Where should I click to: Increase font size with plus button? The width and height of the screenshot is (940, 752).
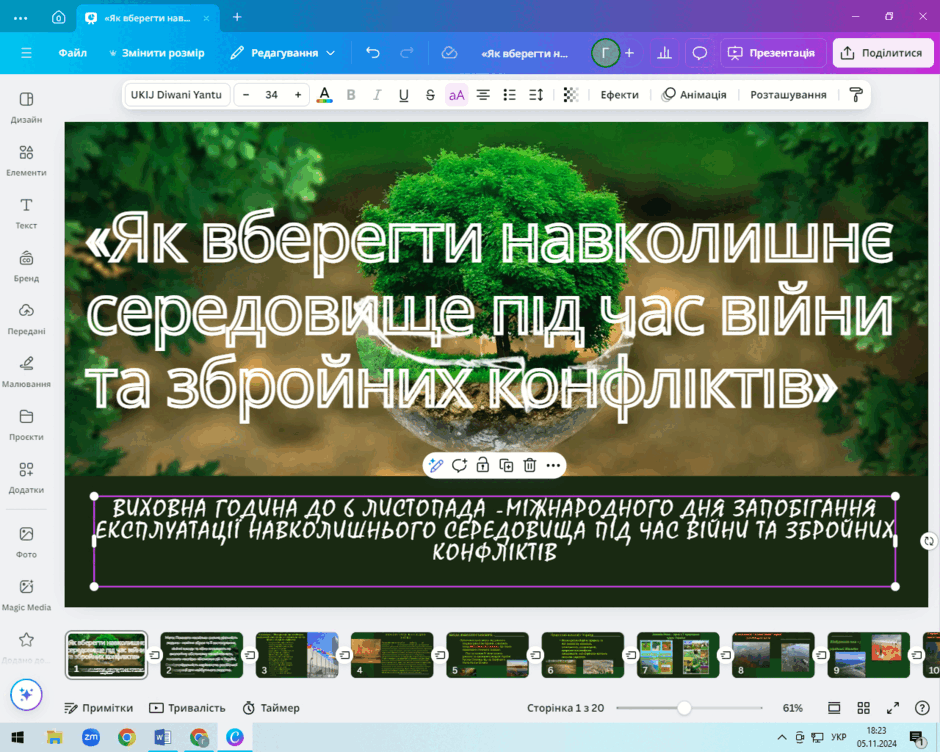tap(298, 95)
